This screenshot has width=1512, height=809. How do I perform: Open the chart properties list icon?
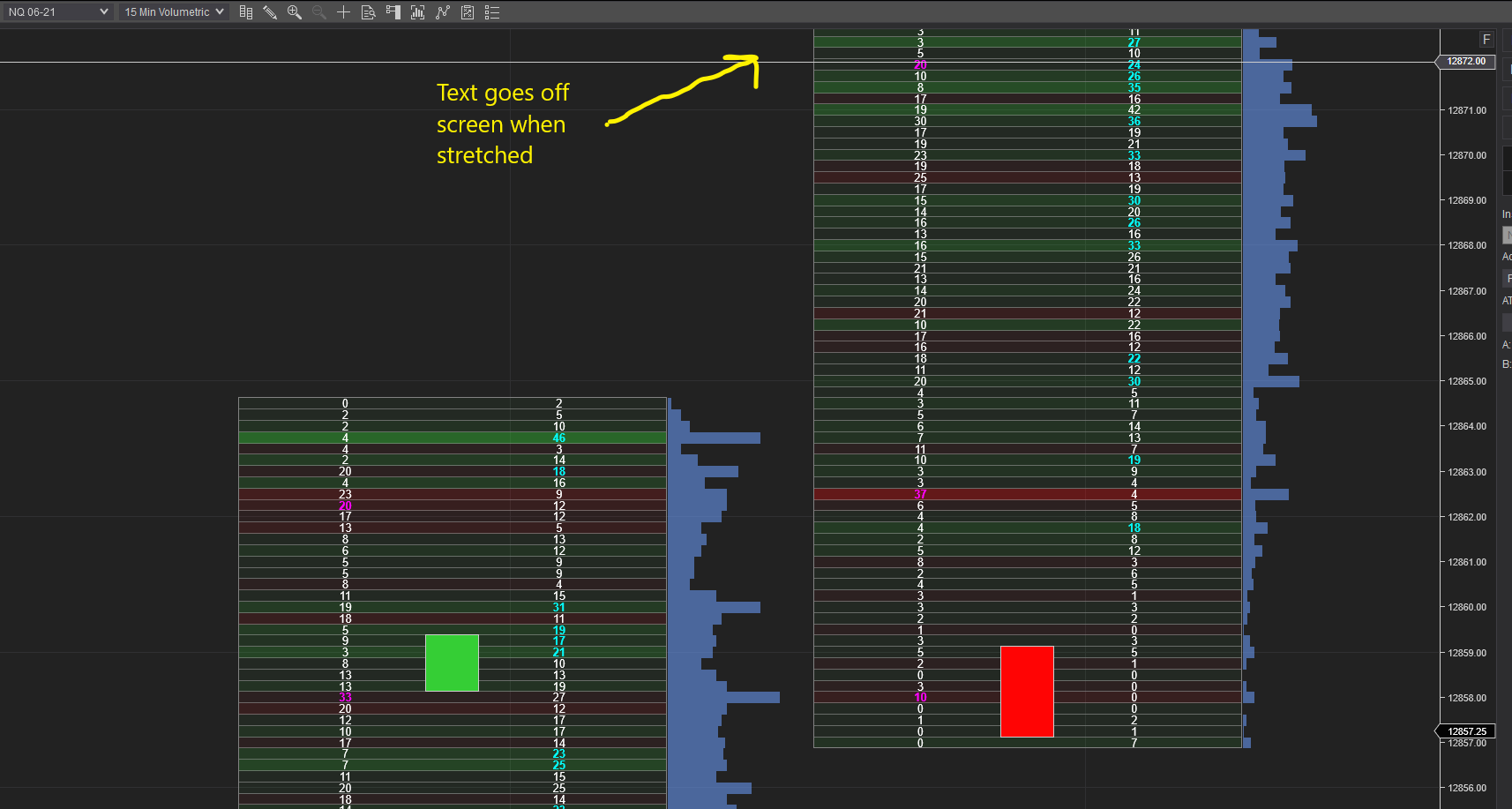click(x=492, y=12)
